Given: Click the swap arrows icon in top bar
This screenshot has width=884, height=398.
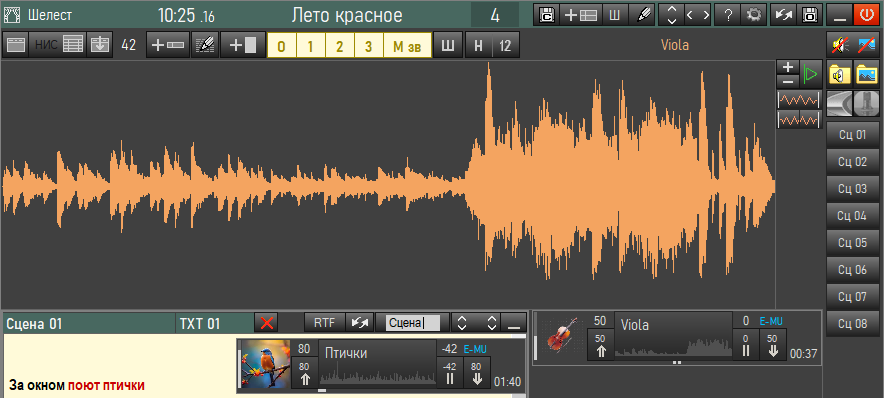Looking at the screenshot, I should coord(784,15).
